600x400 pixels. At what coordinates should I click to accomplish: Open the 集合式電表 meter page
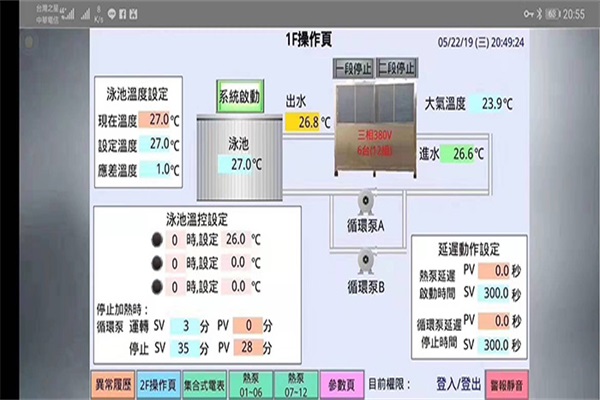tap(204, 385)
